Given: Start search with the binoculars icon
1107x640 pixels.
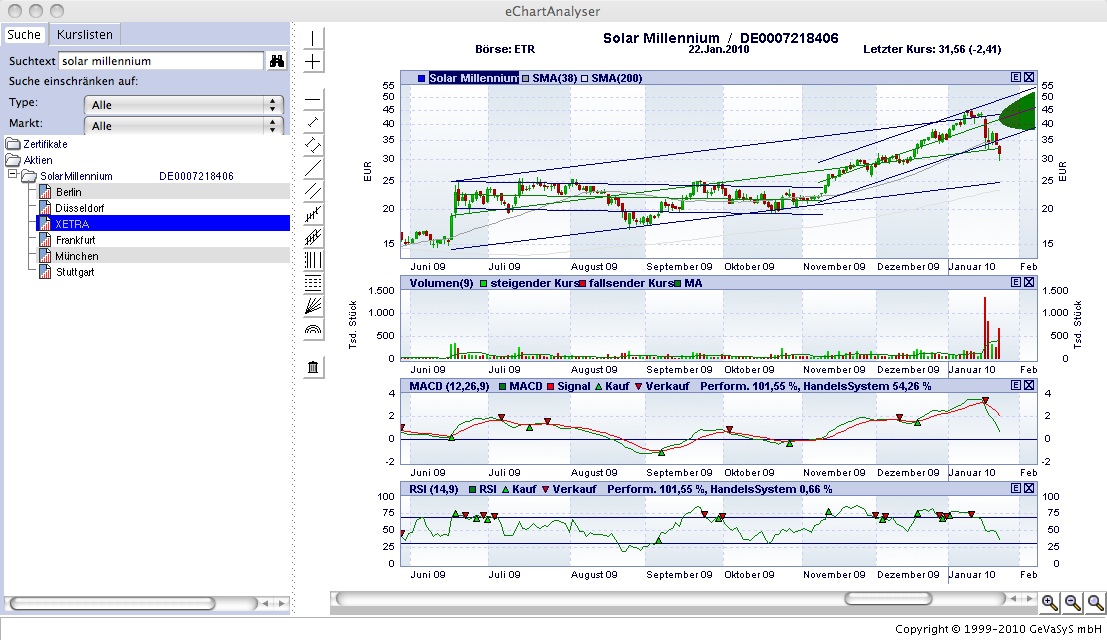Looking at the screenshot, I should 276,60.
